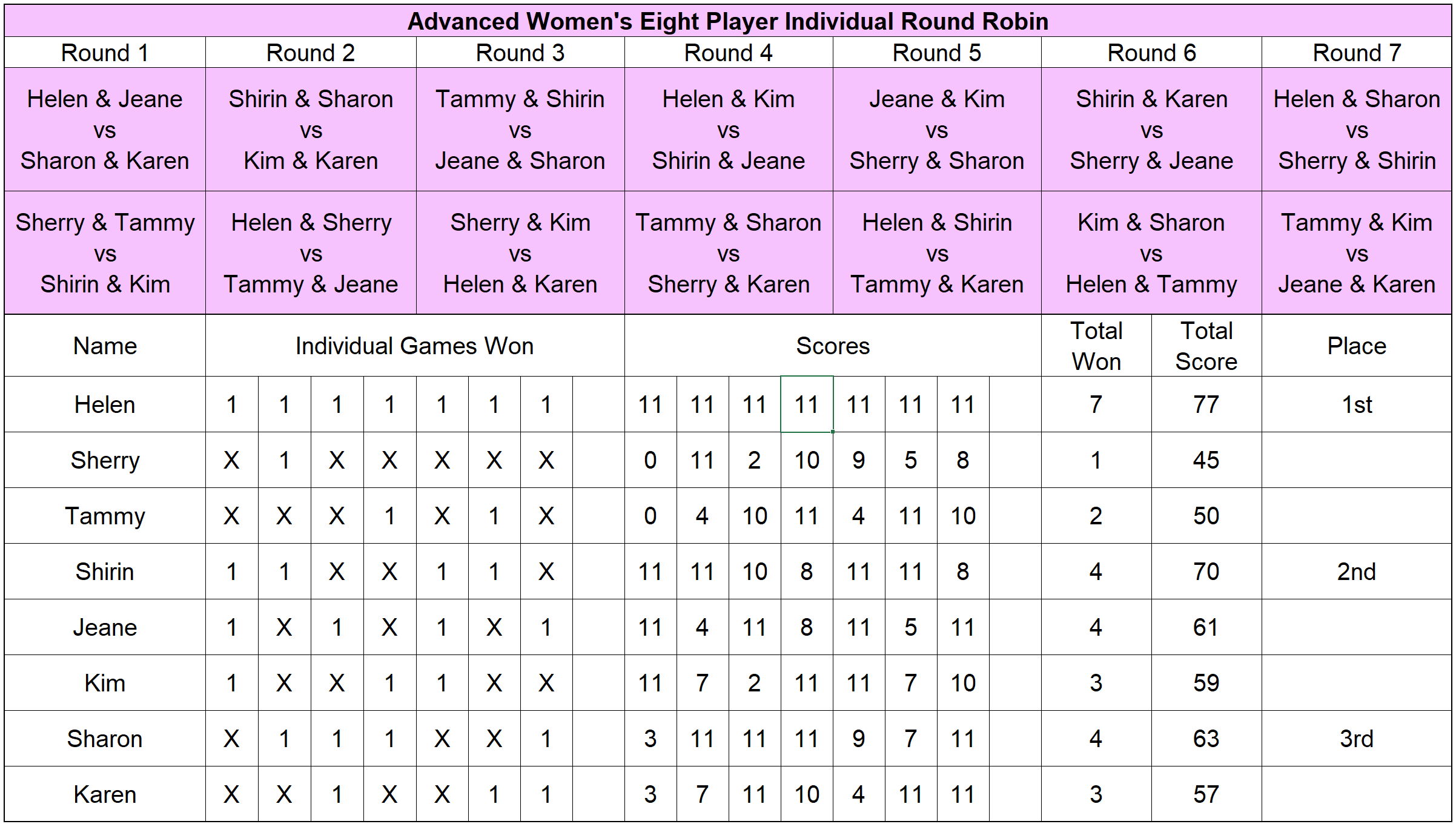Select the Sherry & Kim vs Helen & Karen match
1456x824 pixels.
[x=520, y=253]
